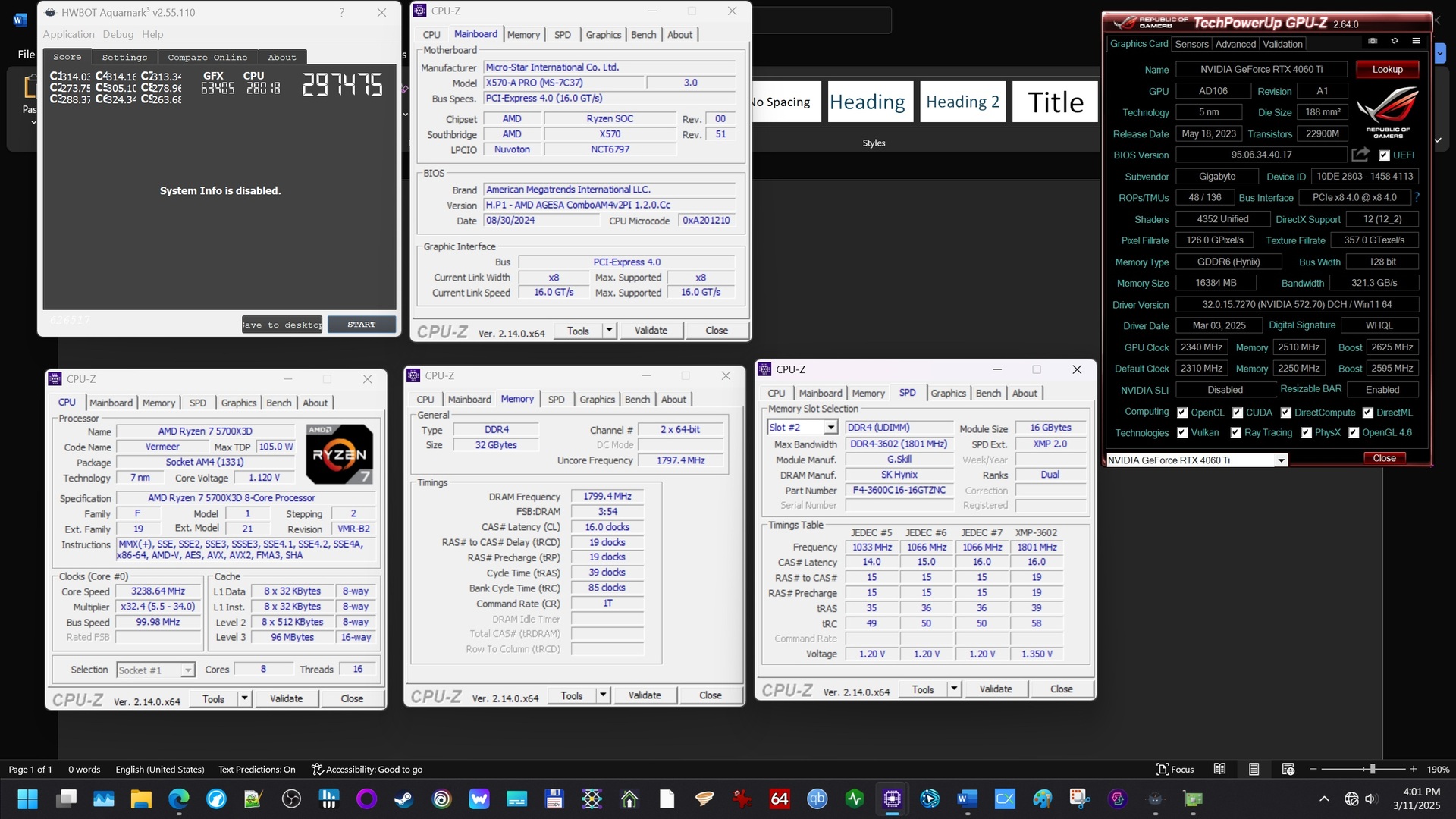Toggle the OpenCL checkbox

point(1182,413)
